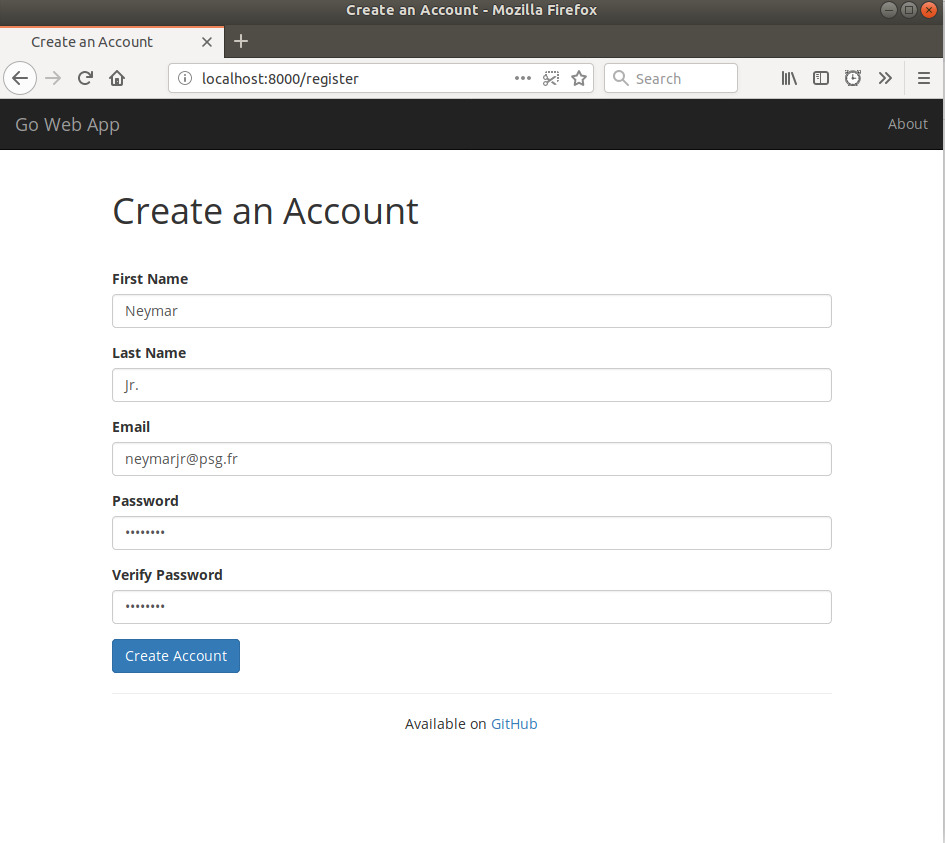
Task: Click the Last Name label
Action: 149,353
